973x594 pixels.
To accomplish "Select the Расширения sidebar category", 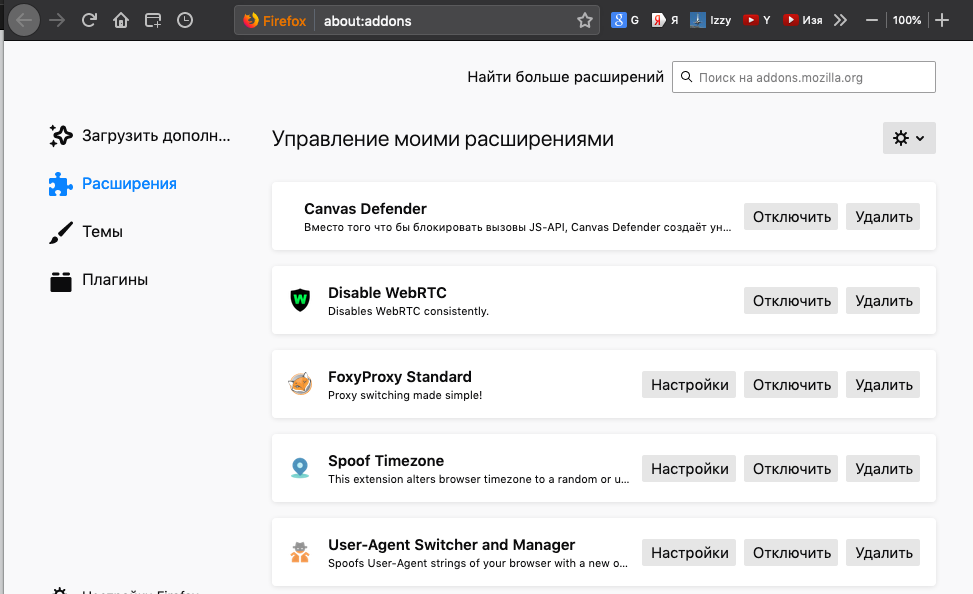I will pyautogui.click(x=112, y=184).
